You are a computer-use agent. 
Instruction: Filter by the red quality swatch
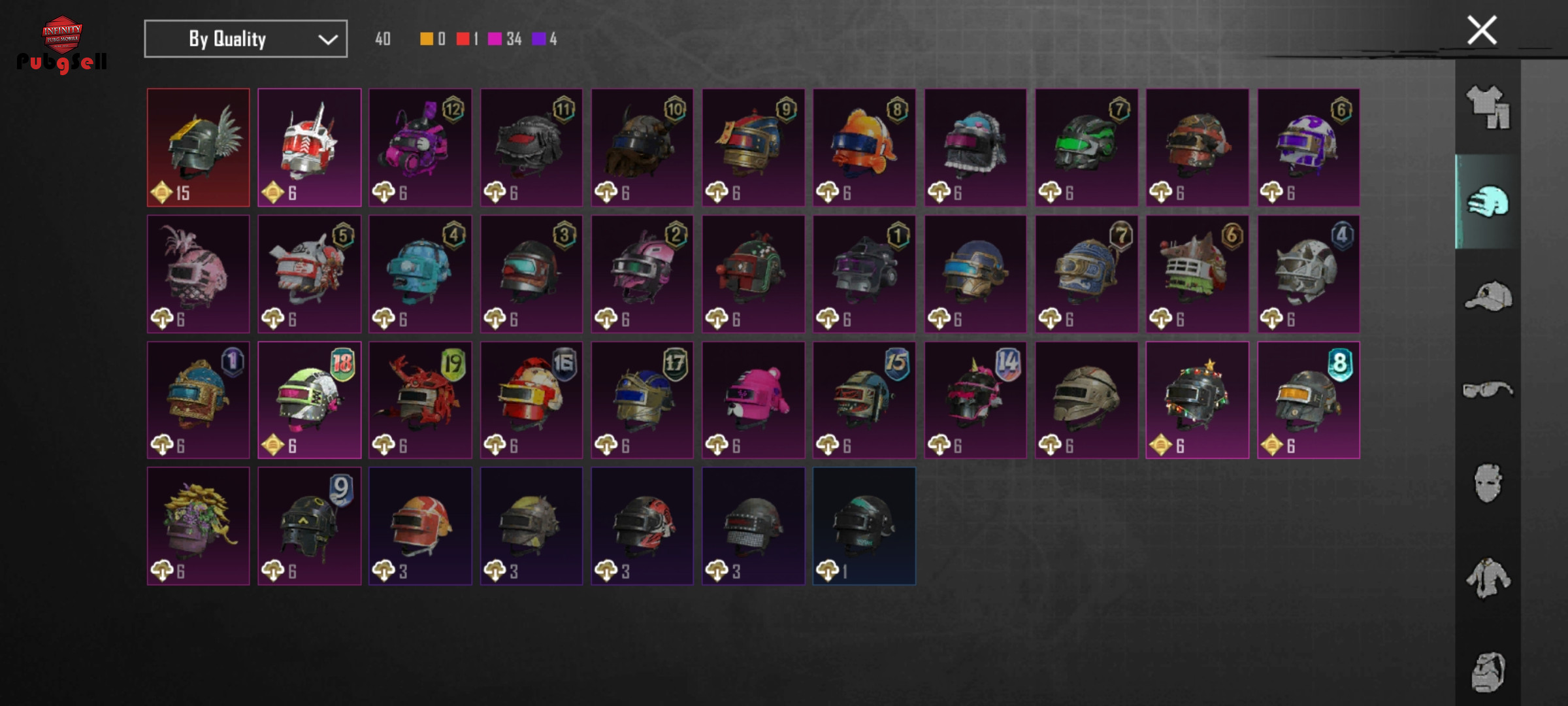coord(463,39)
